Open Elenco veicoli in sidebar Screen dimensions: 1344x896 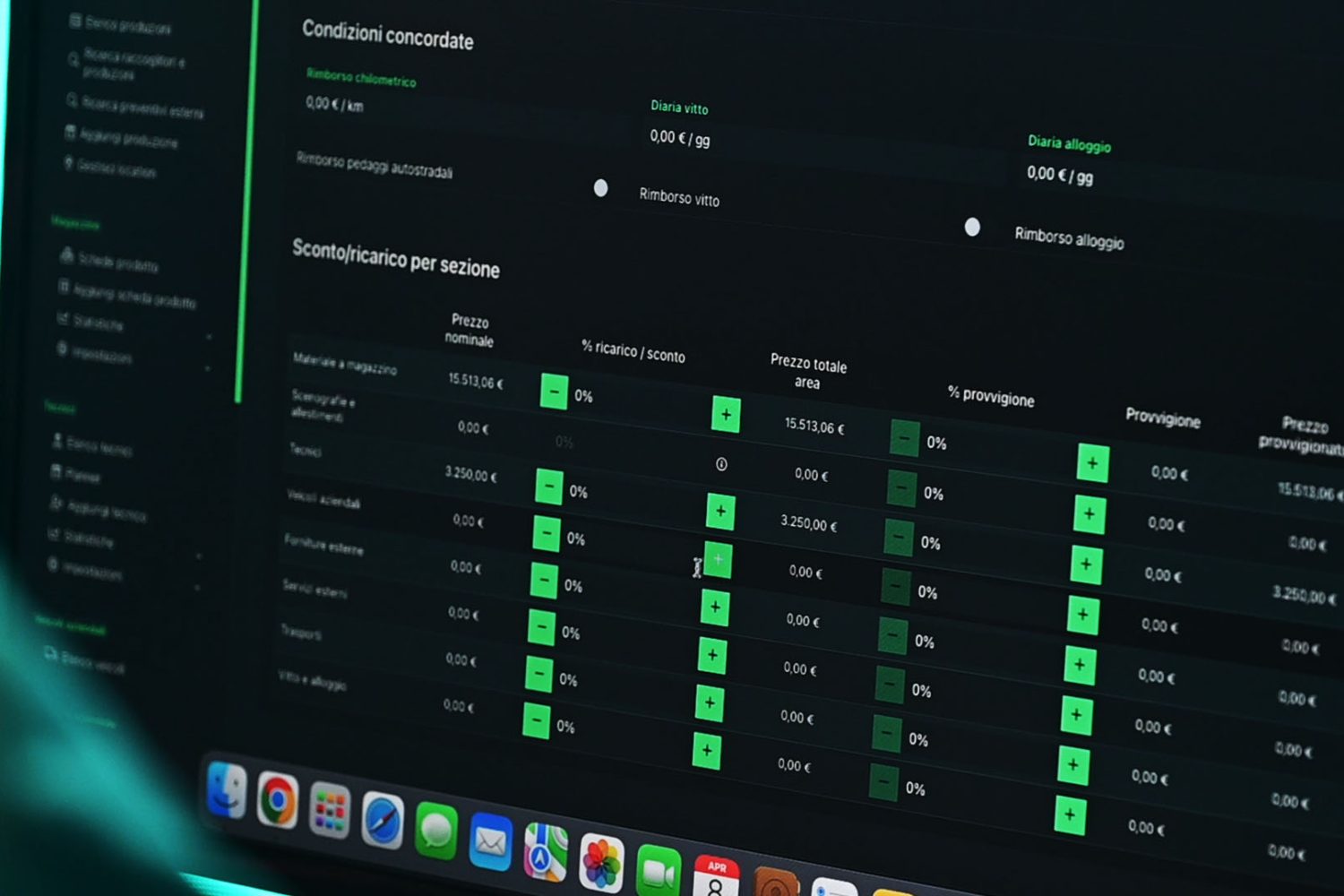84,660
